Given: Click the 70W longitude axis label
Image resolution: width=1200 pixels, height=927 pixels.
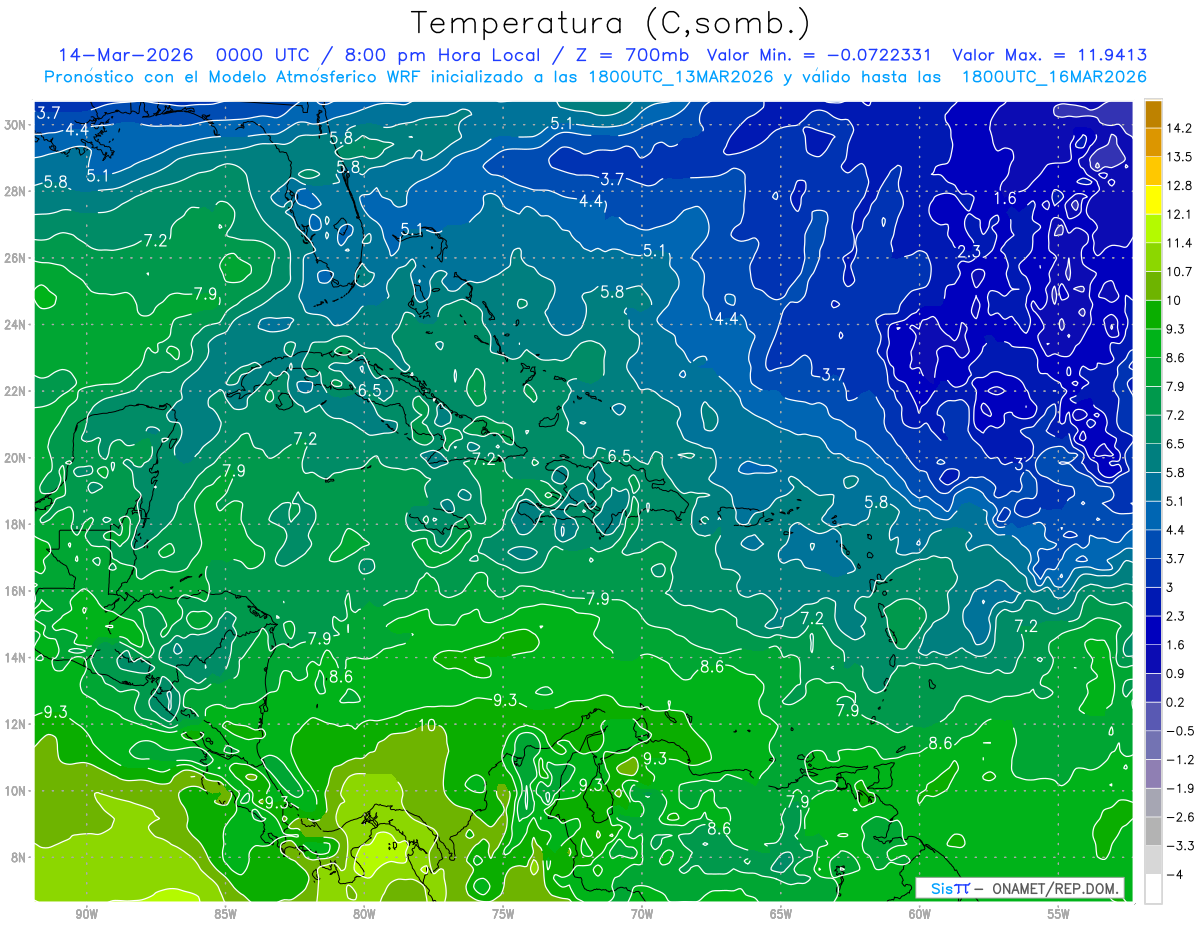Looking at the screenshot, I should 642,914.
